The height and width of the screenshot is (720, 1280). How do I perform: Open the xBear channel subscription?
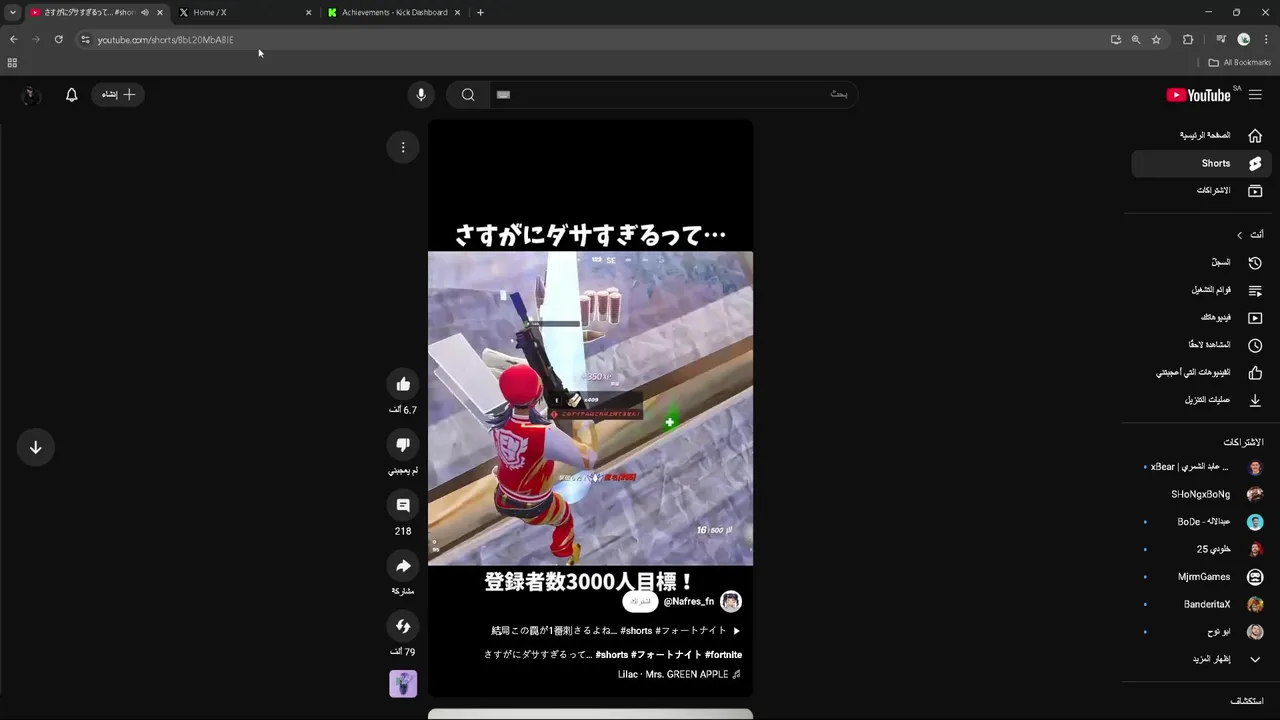[1201, 467]
